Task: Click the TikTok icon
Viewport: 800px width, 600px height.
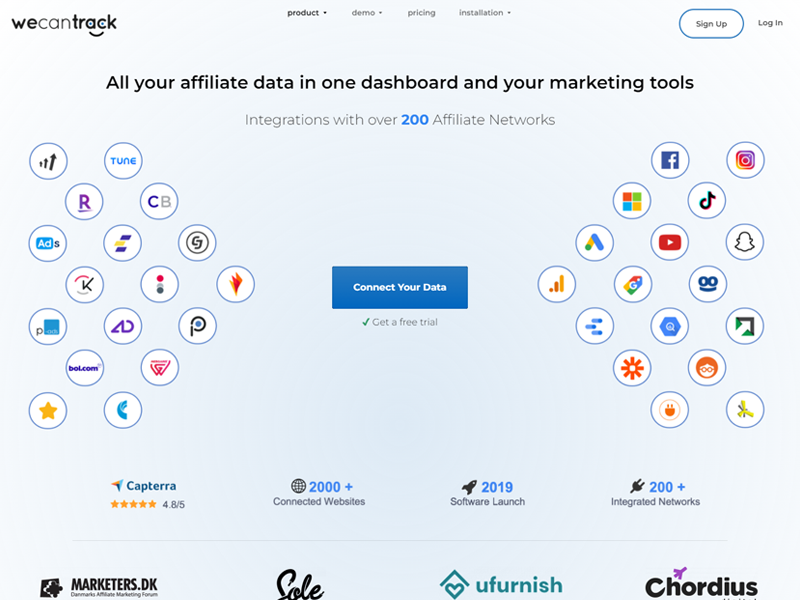Action: (707, 201)
